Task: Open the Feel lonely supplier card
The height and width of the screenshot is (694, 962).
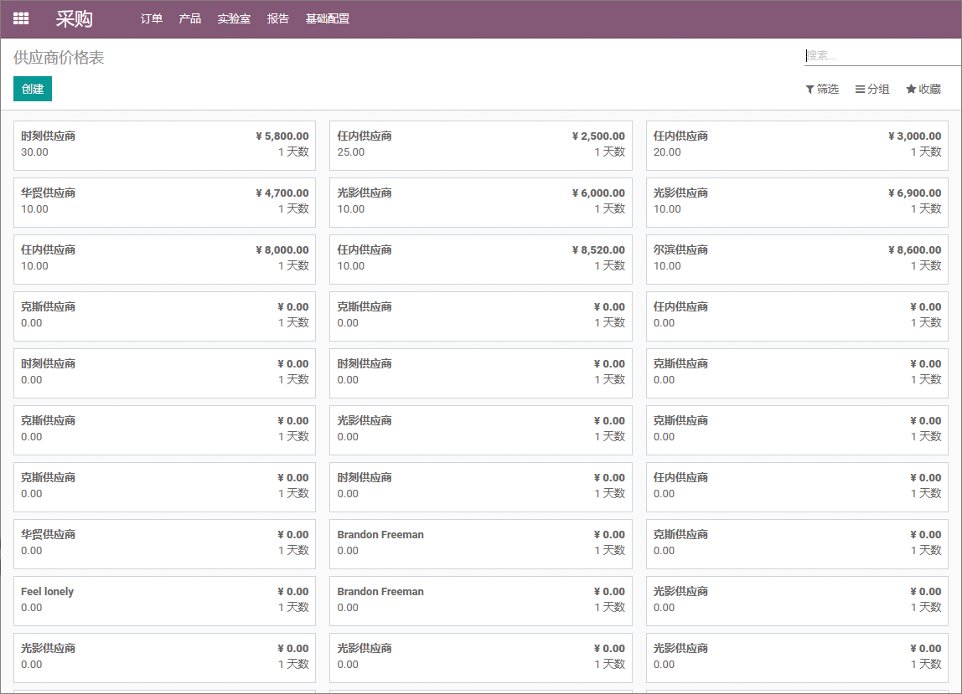Action: coord(164,600)
